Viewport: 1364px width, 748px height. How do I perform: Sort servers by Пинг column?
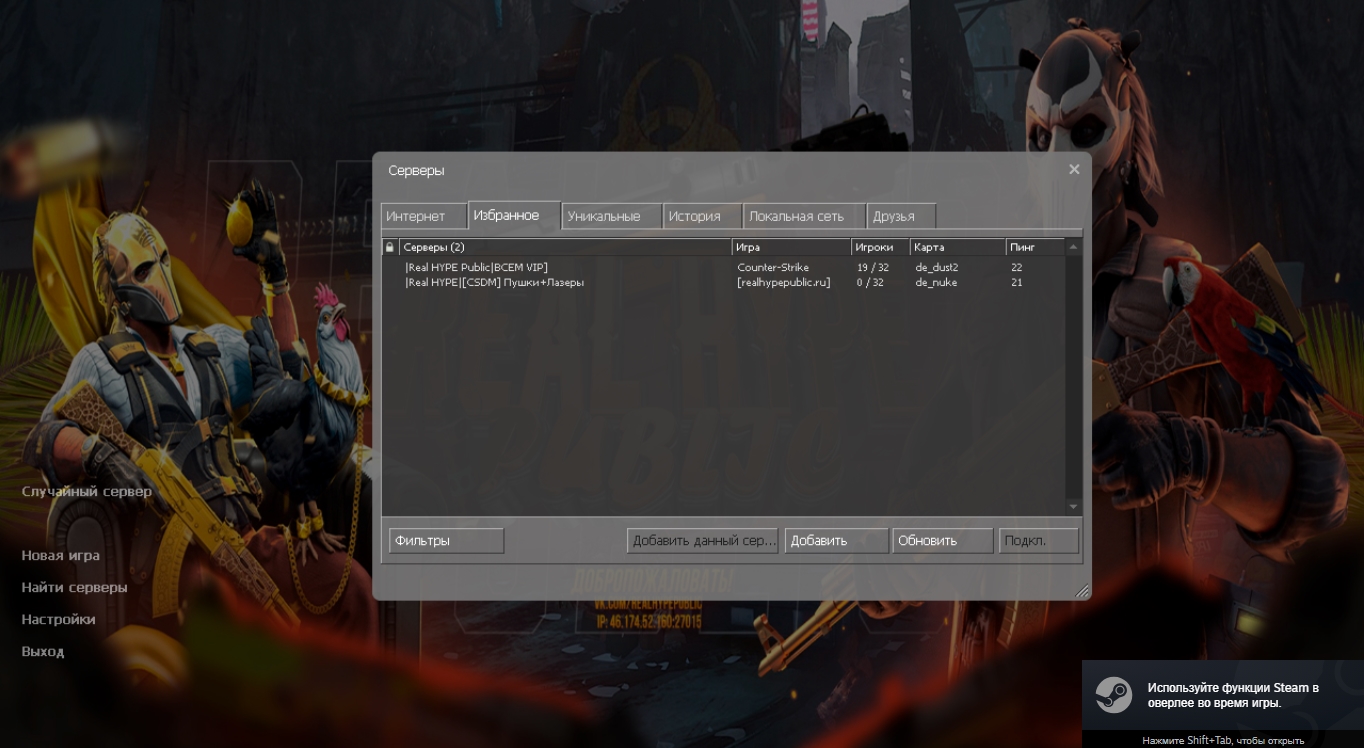click(1033, 247)
